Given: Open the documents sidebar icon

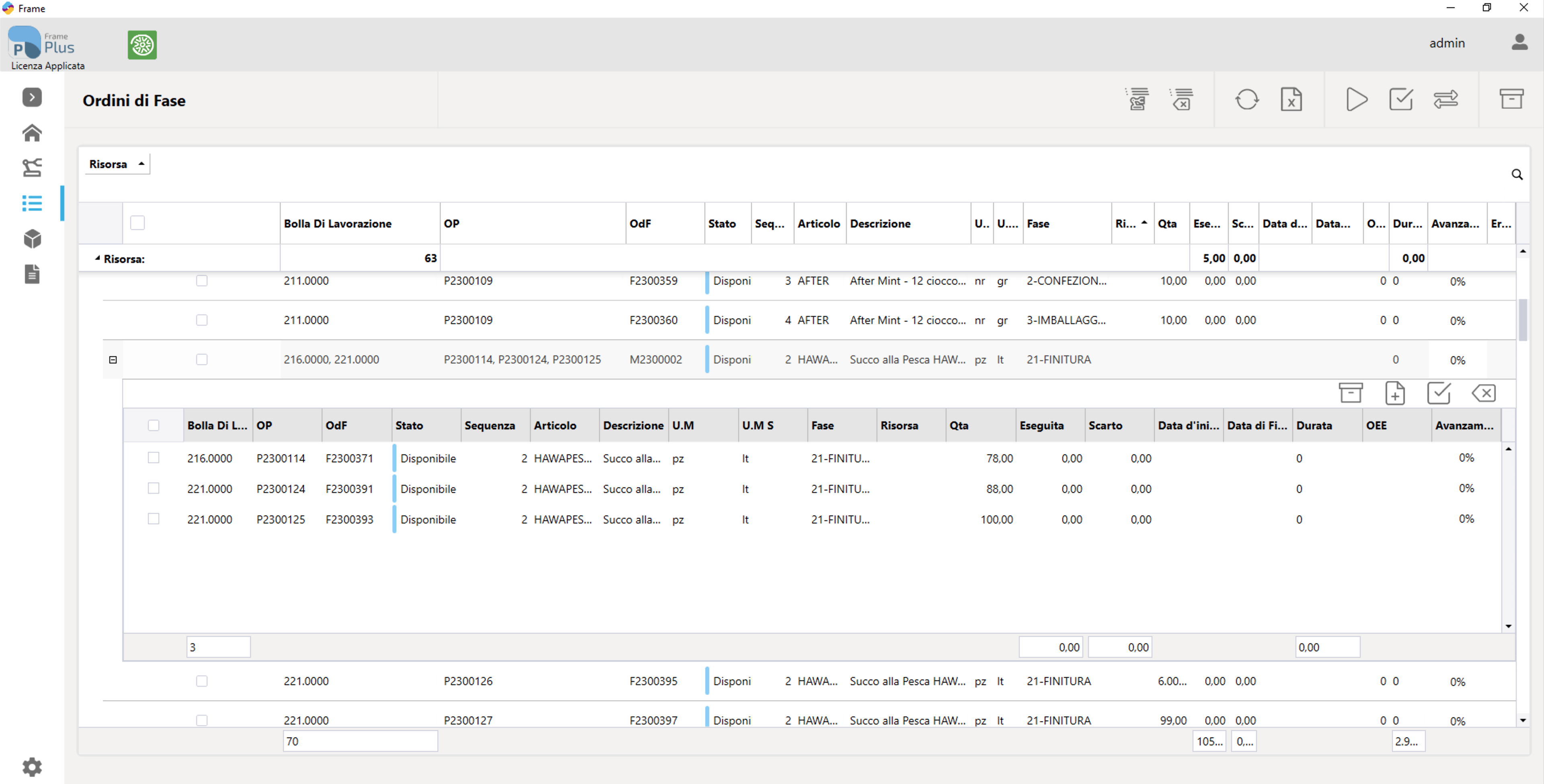Looking at the screenshot, I should pos(32,274).
